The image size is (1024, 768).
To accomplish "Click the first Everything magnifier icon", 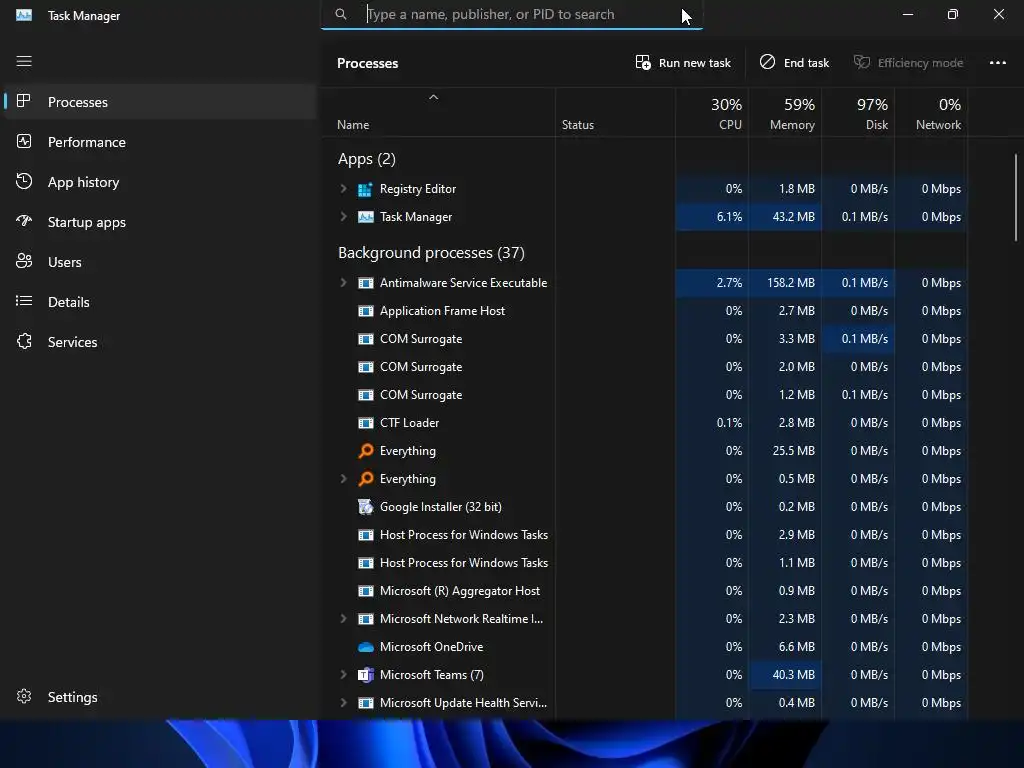I will tap(366, 451).
